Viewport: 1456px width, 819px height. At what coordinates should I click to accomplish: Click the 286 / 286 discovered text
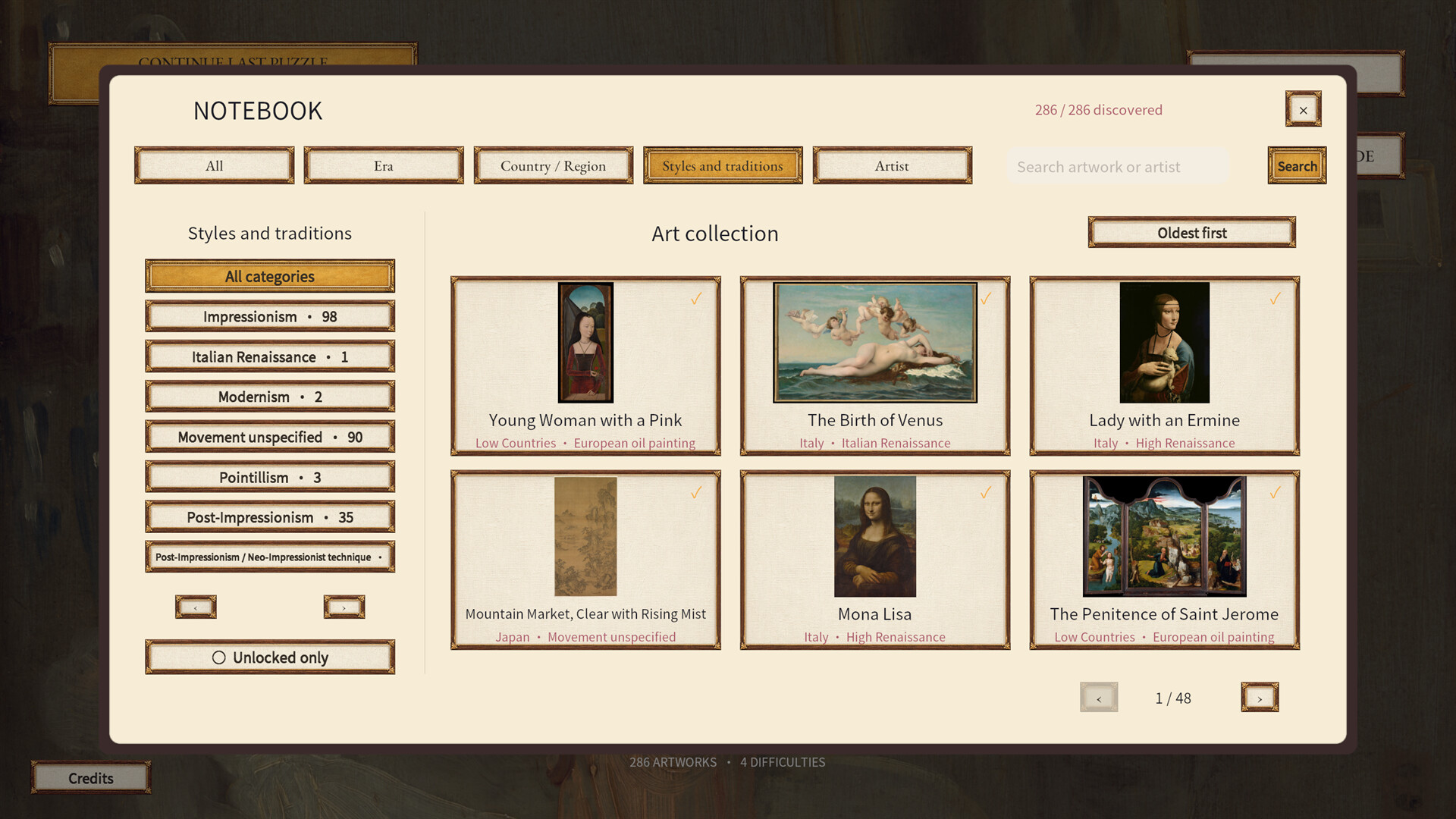click(1098, 110)
